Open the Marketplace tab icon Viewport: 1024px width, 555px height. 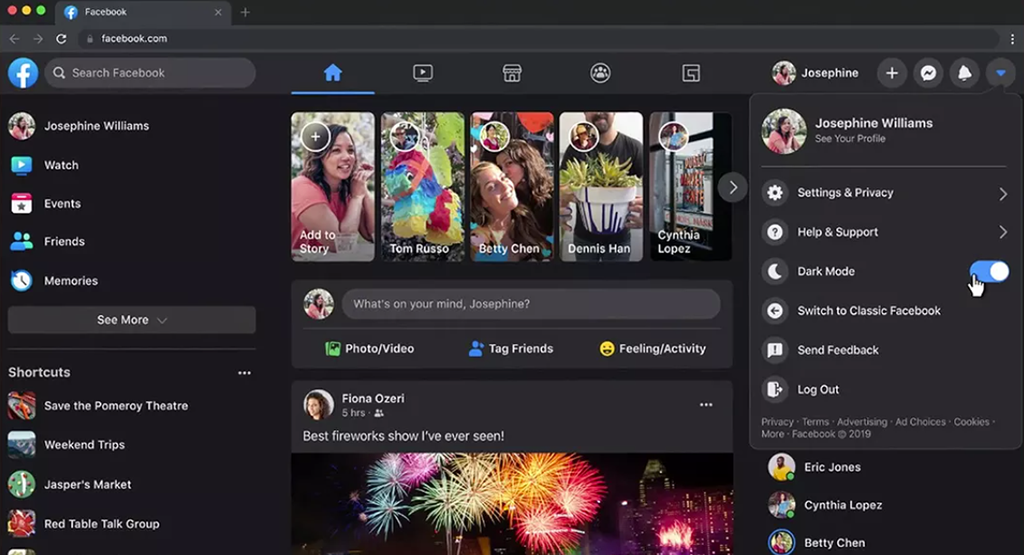coord(512,72)
